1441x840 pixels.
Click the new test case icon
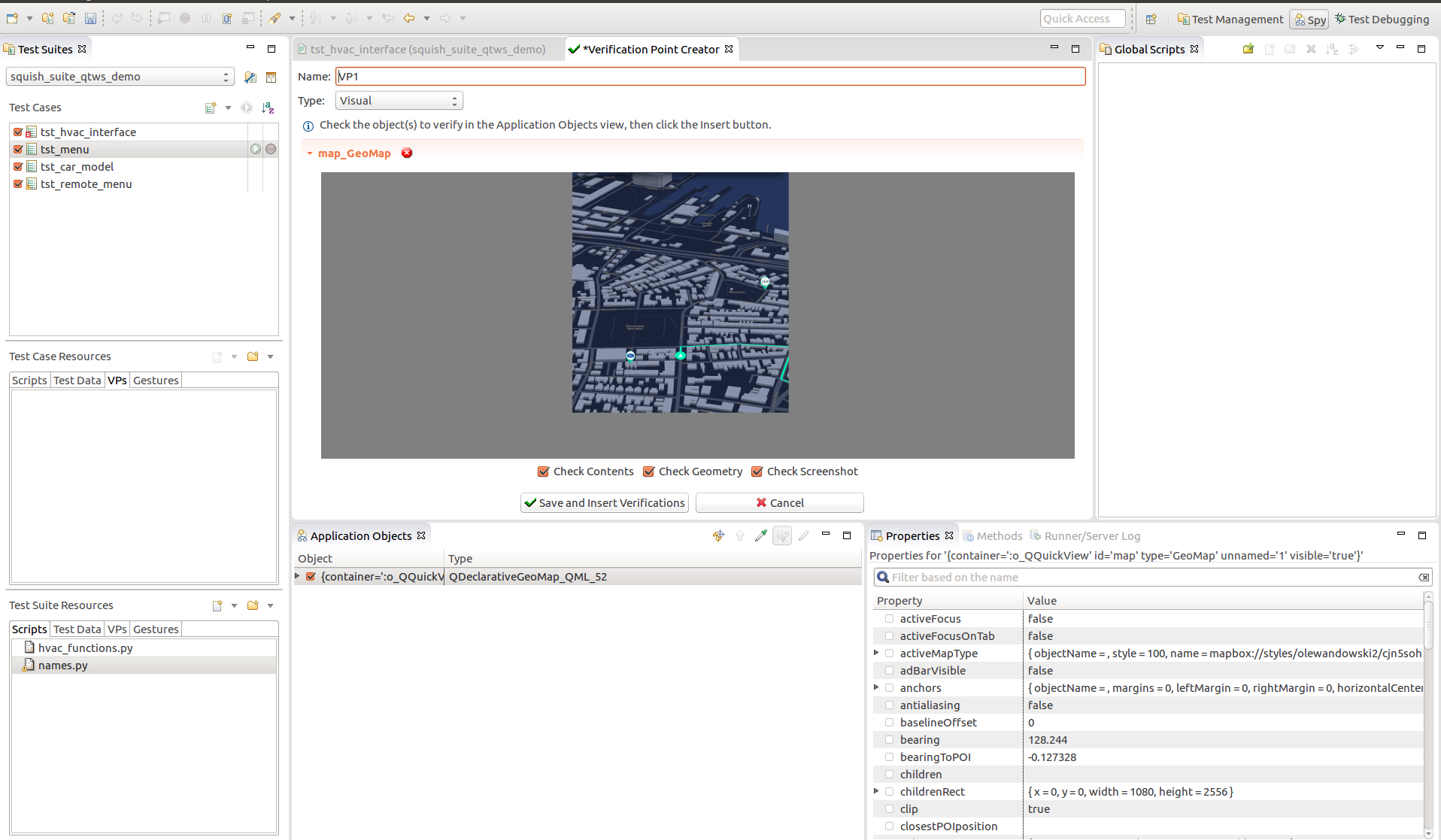point(211,108)
